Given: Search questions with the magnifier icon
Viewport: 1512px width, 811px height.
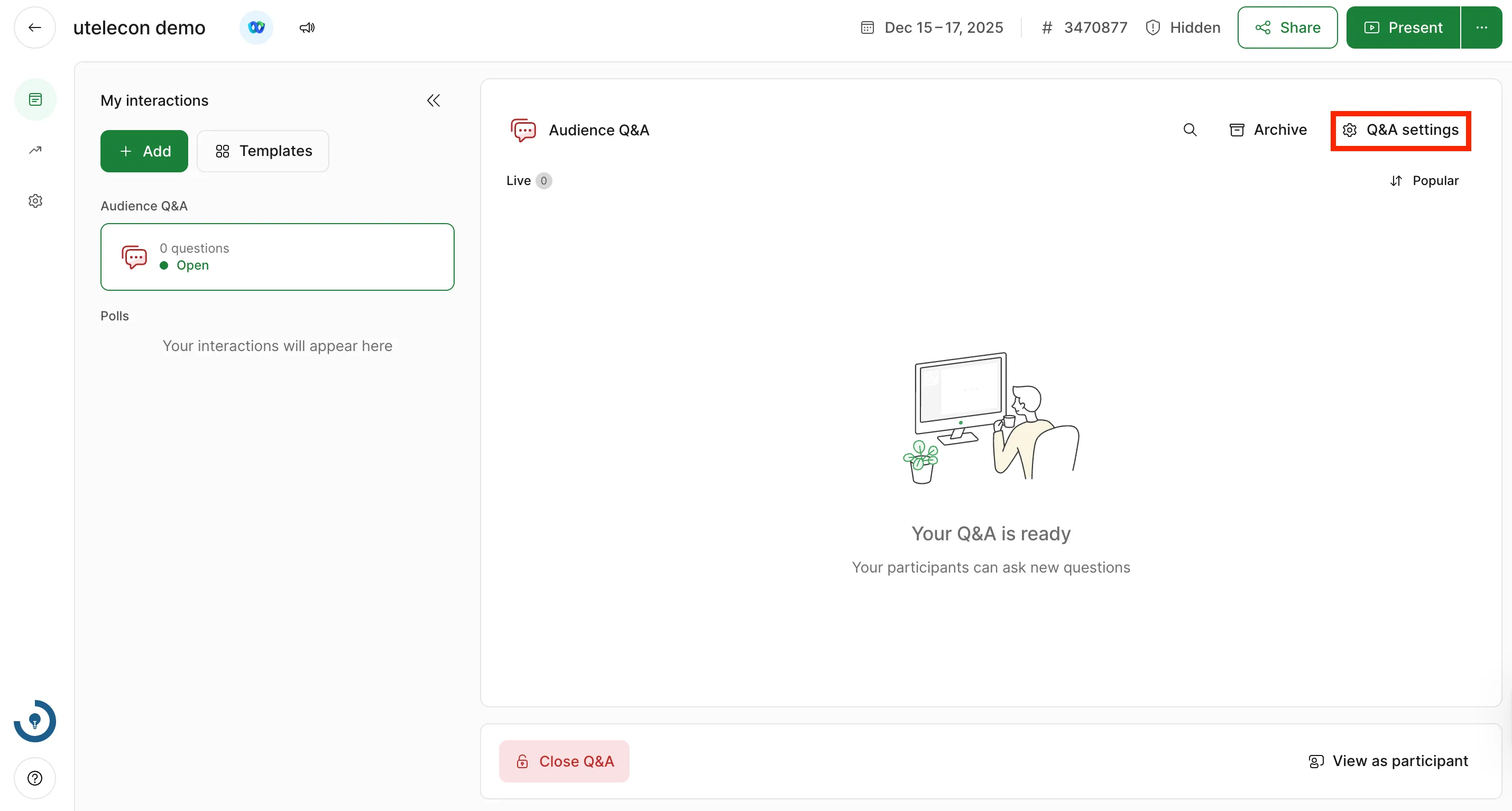Looking at the screenshot, I should coord(1190,130).
